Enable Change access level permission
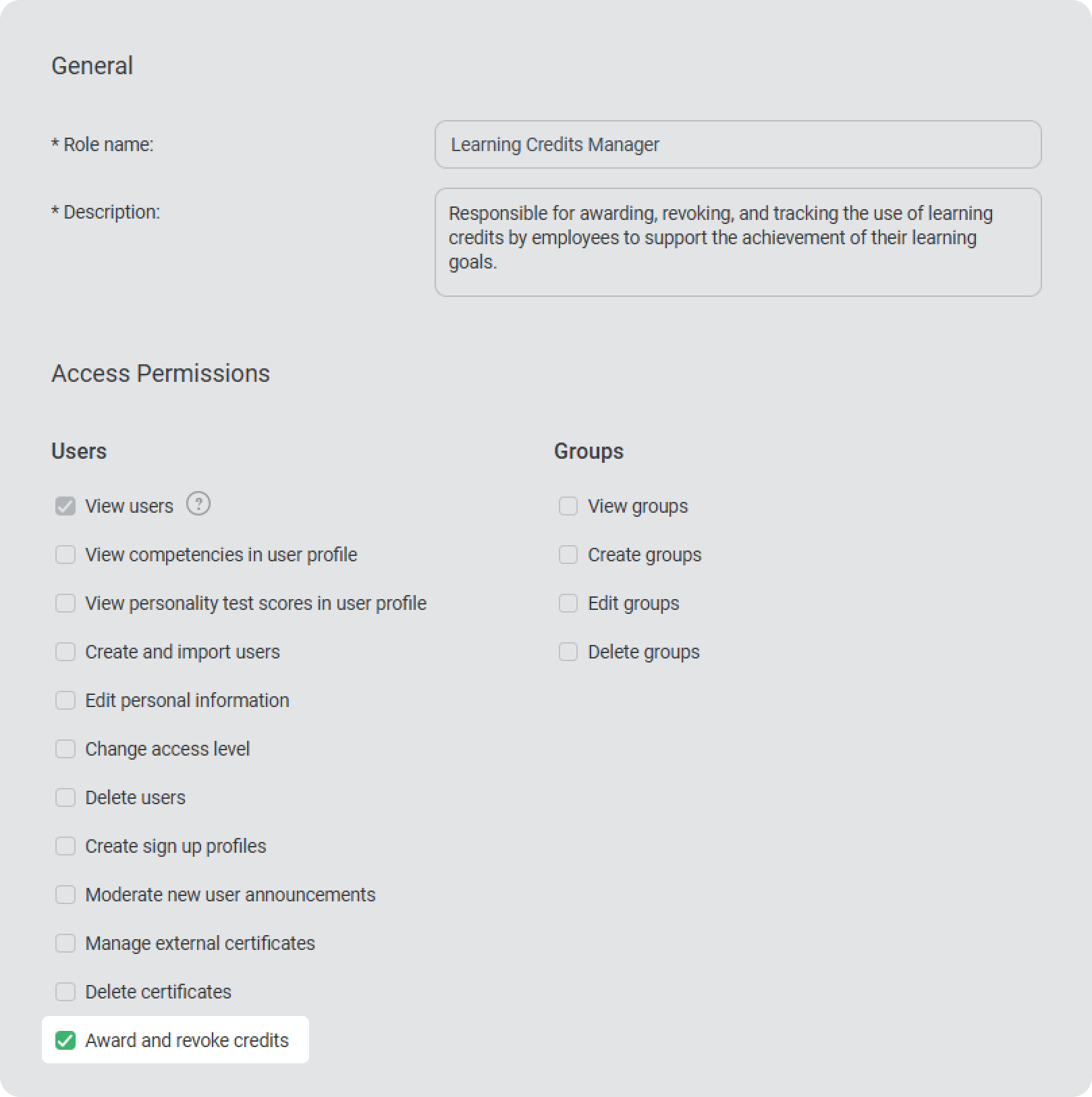1092x1097 pixels. tap(65, 749)
